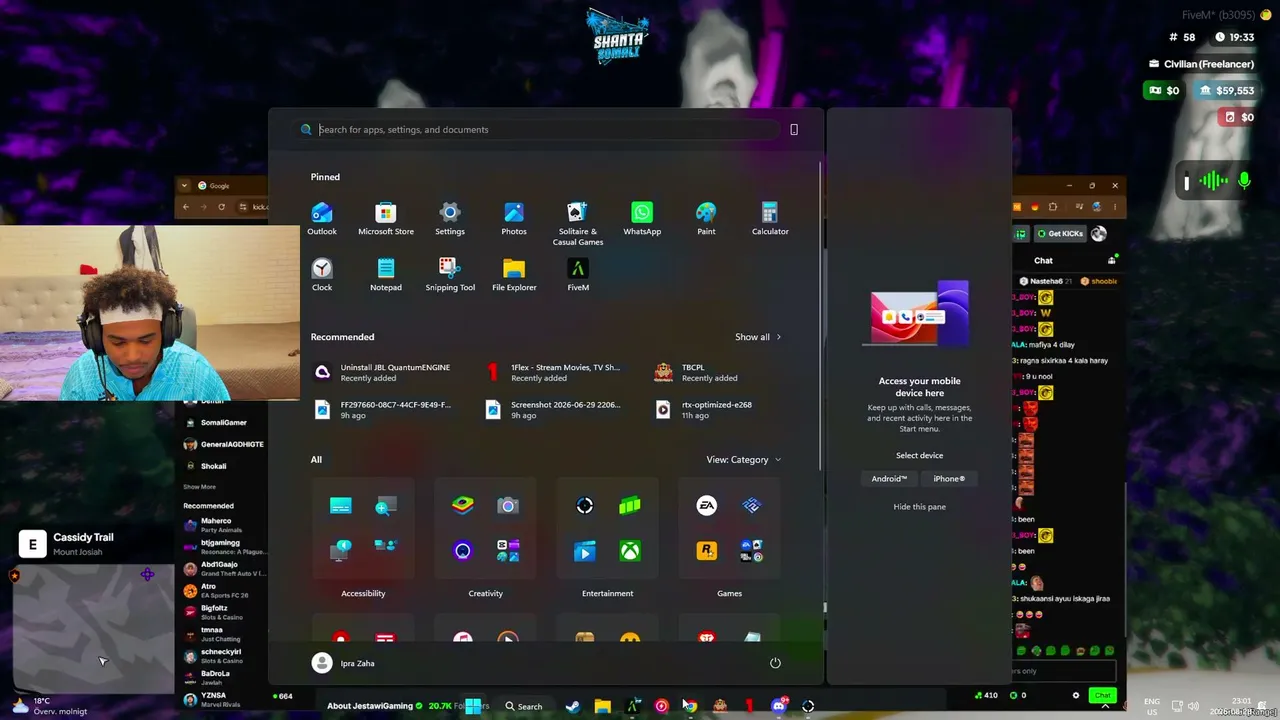Select Android device option
This screenshot has width=1280, height=720.
click(x=889, y=479)
